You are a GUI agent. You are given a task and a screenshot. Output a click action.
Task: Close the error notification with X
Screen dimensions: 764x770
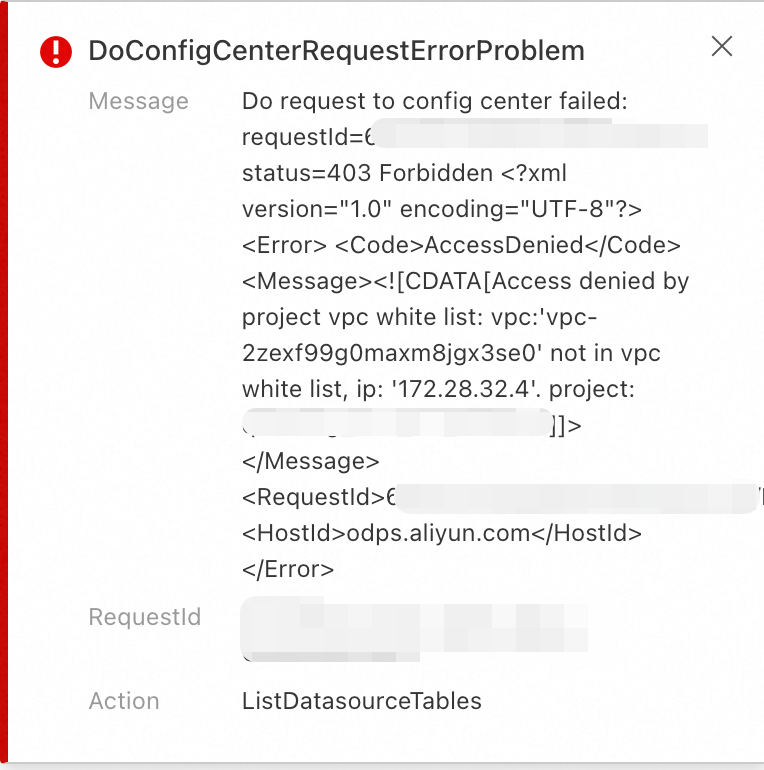coord(721,46)
